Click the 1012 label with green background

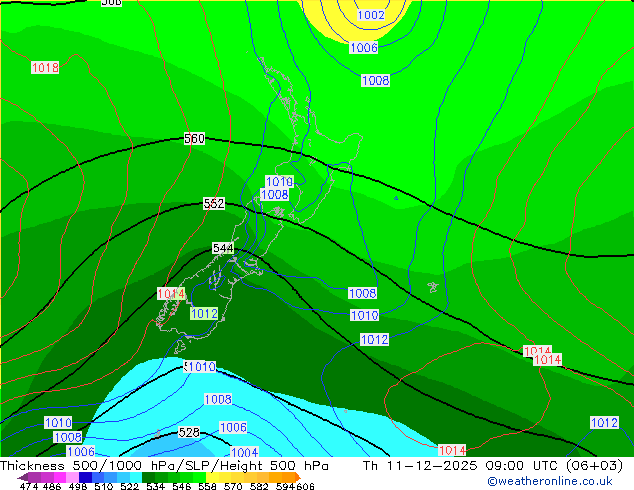[204, 313]
